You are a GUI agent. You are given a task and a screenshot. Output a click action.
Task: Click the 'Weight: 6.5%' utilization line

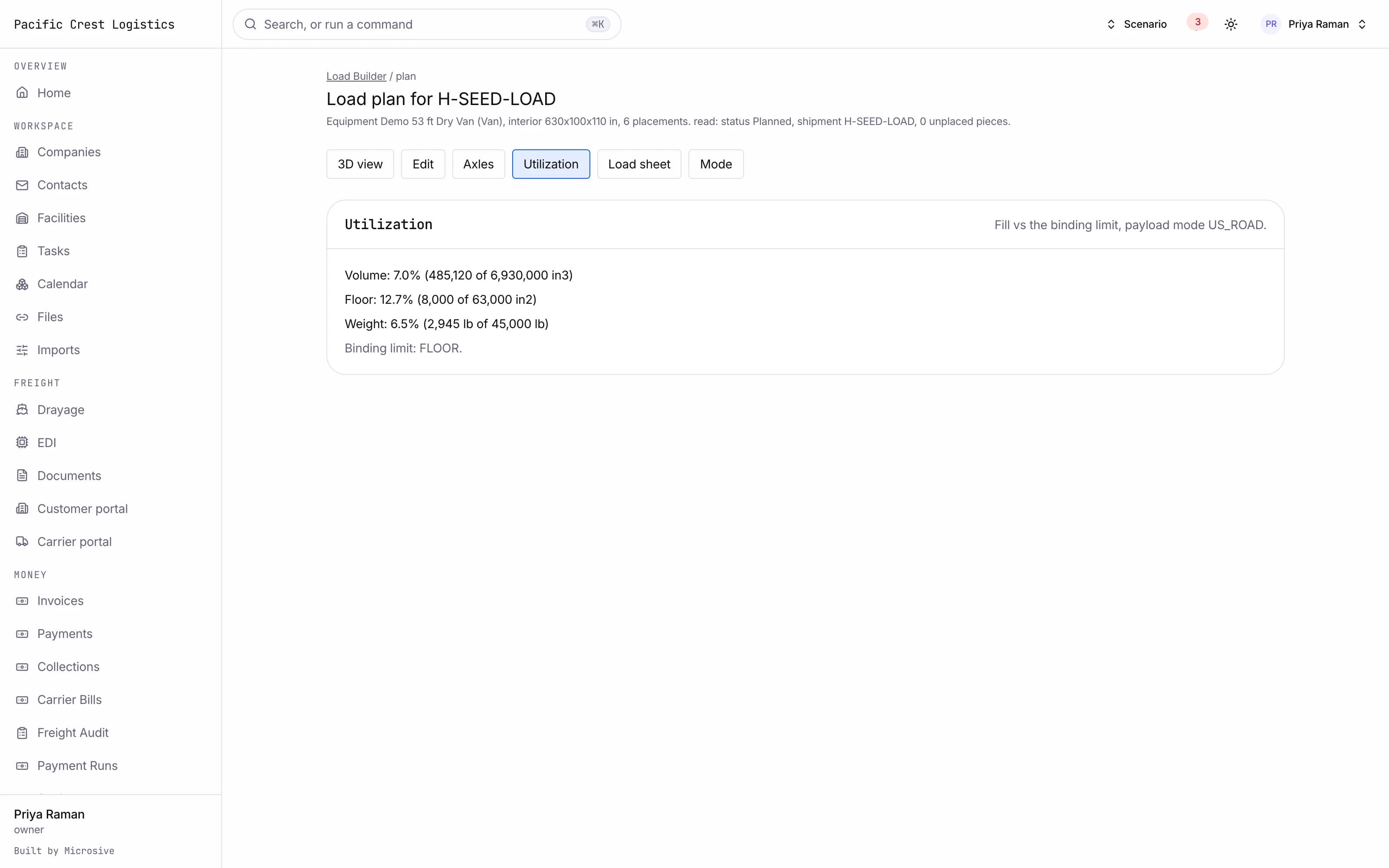(x=447, y=324)
